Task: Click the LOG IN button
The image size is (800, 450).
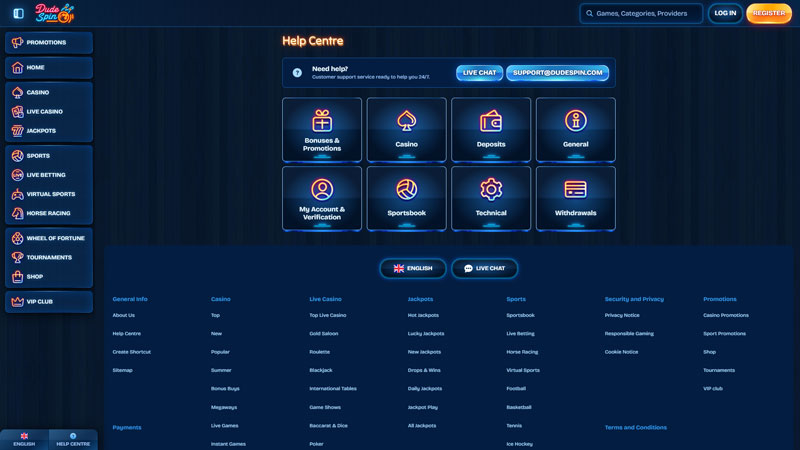Action: point(725,13)
